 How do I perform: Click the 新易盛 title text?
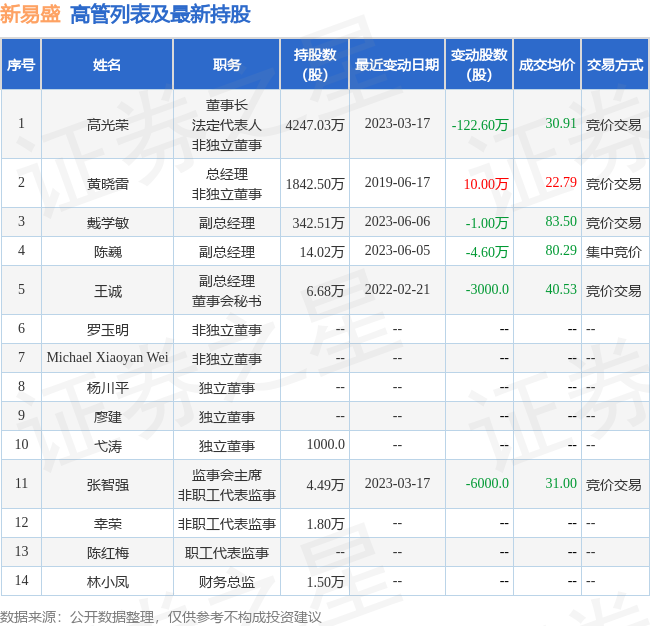pyautogui.click(x=30, y=15)
